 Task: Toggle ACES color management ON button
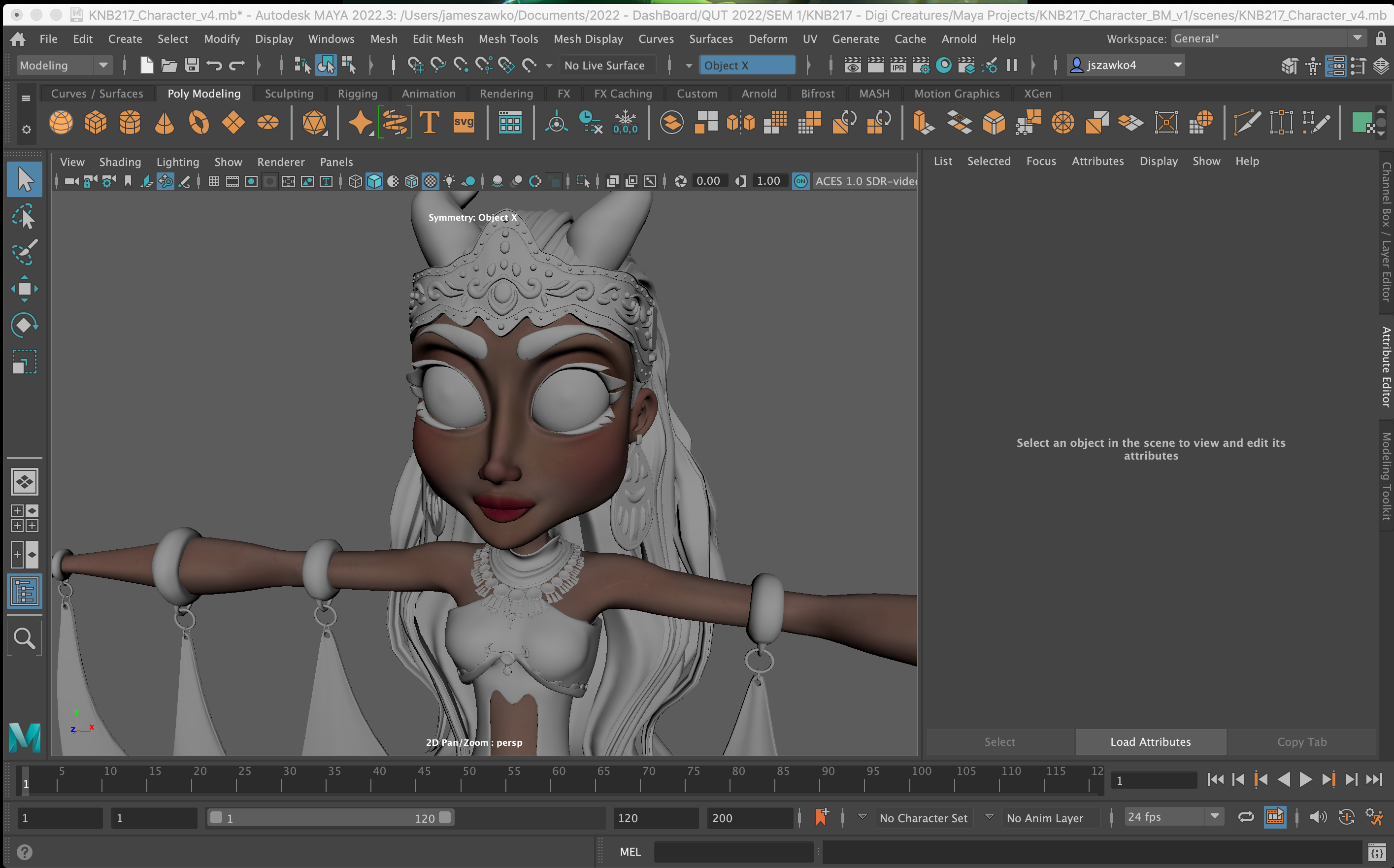800,181
